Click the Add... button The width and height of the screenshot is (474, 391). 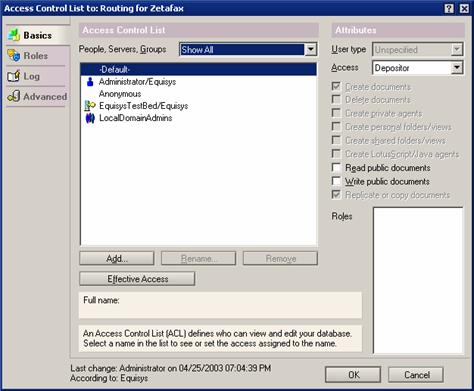(x=117, y=258)
